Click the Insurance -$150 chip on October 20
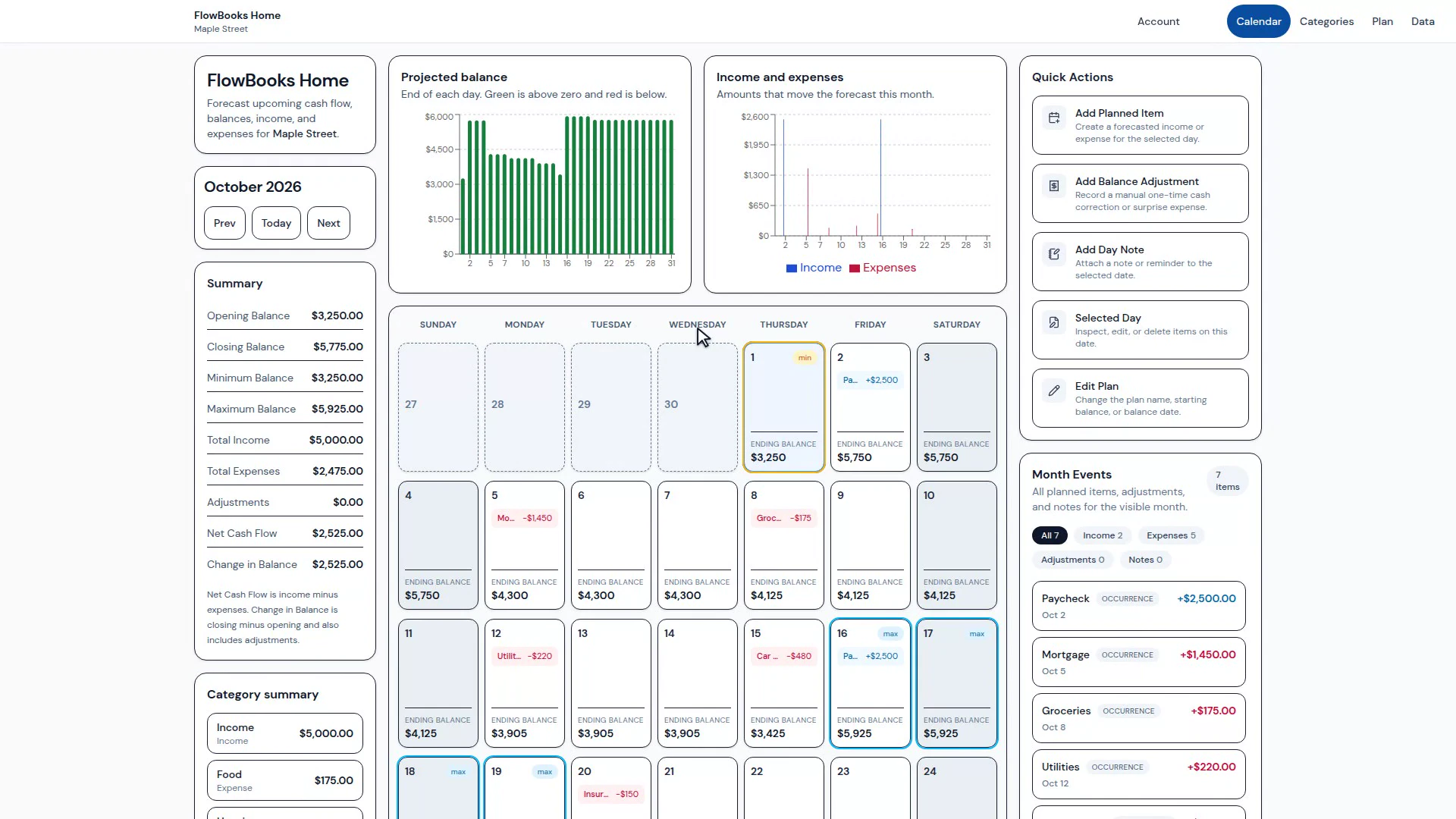 611,794
